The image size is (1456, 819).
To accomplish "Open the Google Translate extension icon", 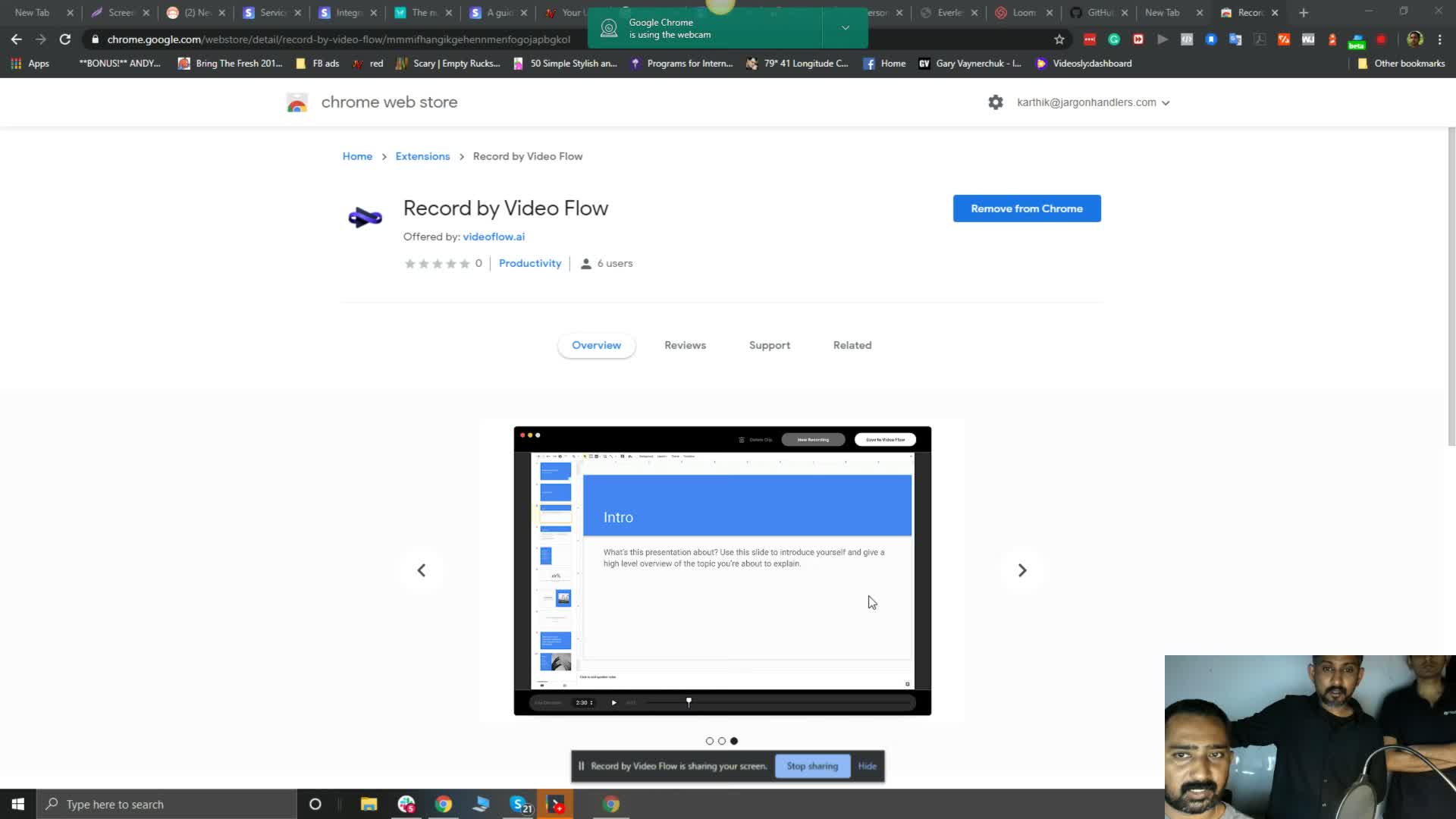I will 1235,39.
